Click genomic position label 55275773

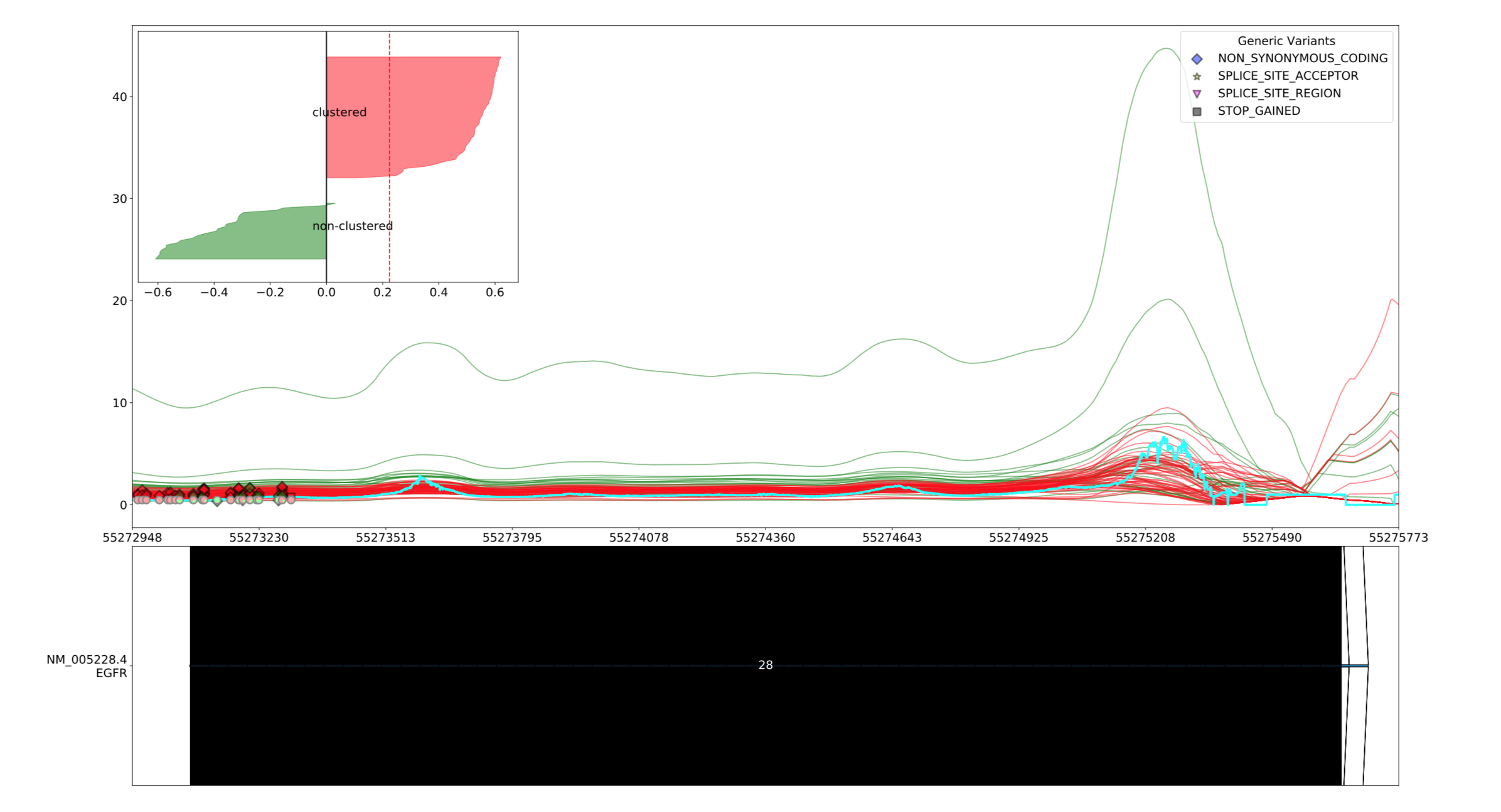click(x=1398, y=538)
